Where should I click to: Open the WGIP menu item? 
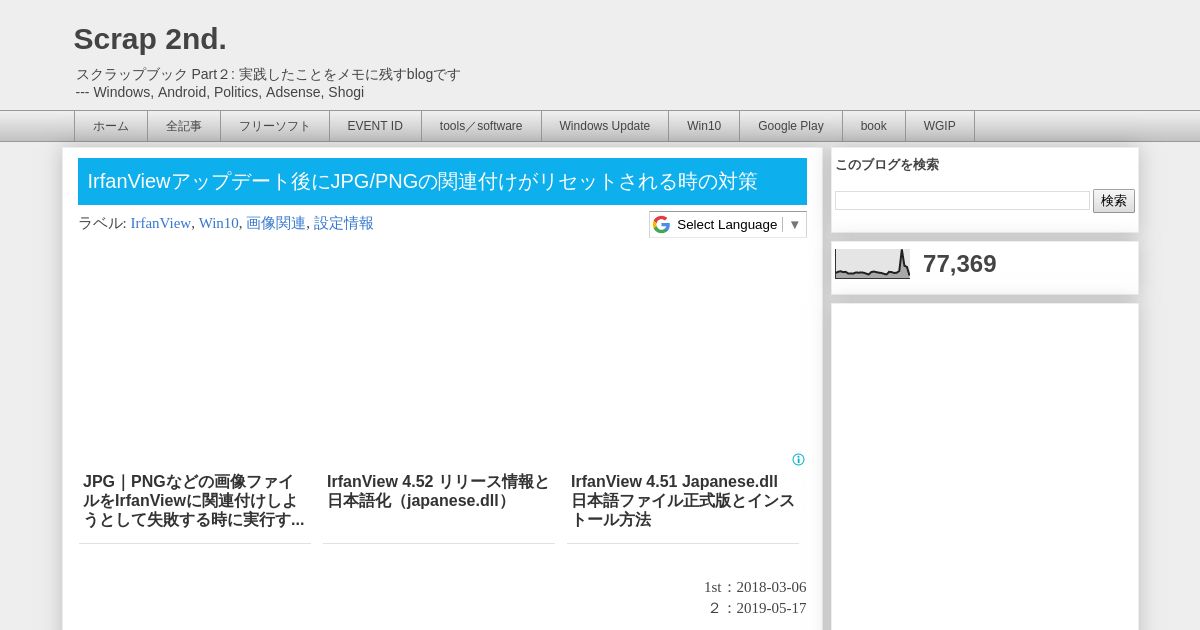pos(940,126)
